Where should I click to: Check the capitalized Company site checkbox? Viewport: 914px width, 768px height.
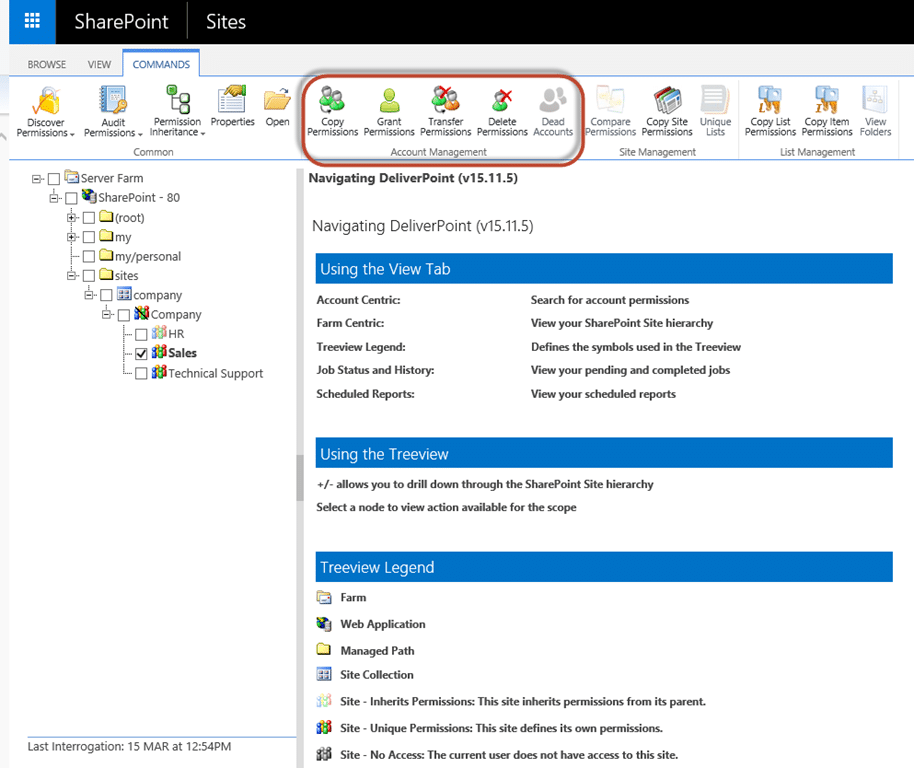click(124, 315)
